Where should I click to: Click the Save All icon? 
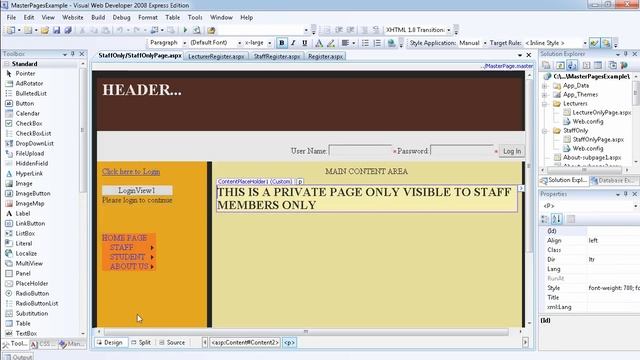pyautogui.click(x=68, y=30)
